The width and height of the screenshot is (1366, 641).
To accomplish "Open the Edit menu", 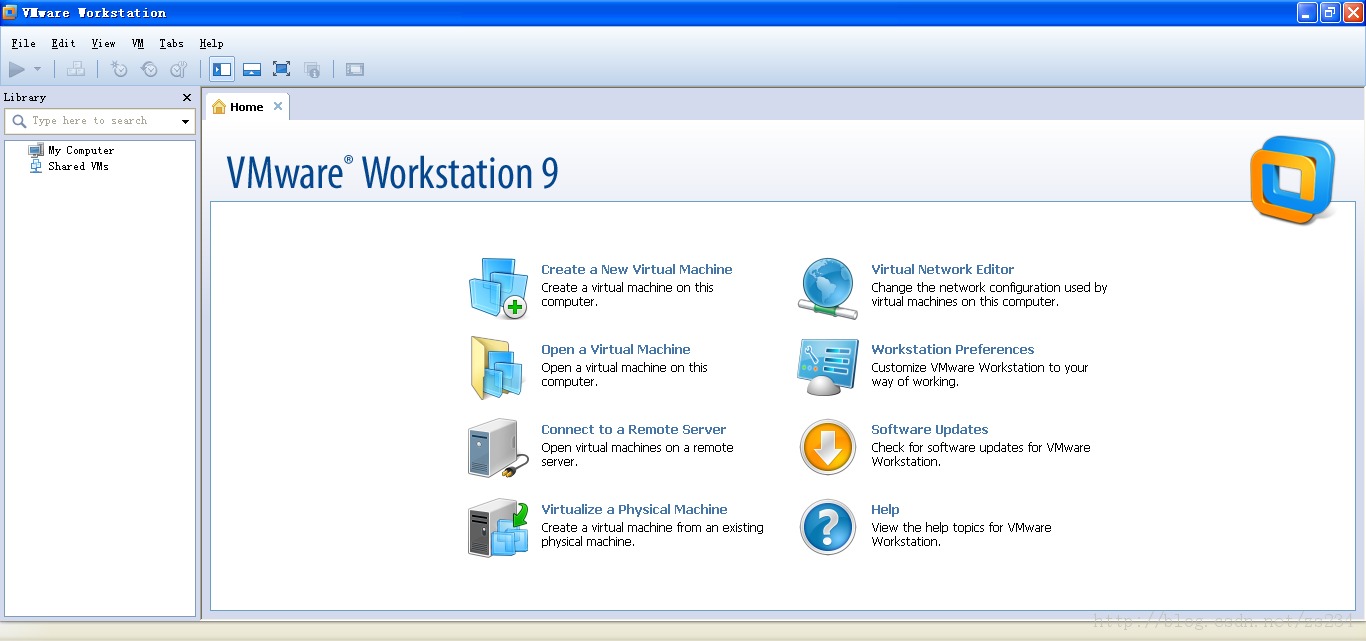I will (63, 44).
